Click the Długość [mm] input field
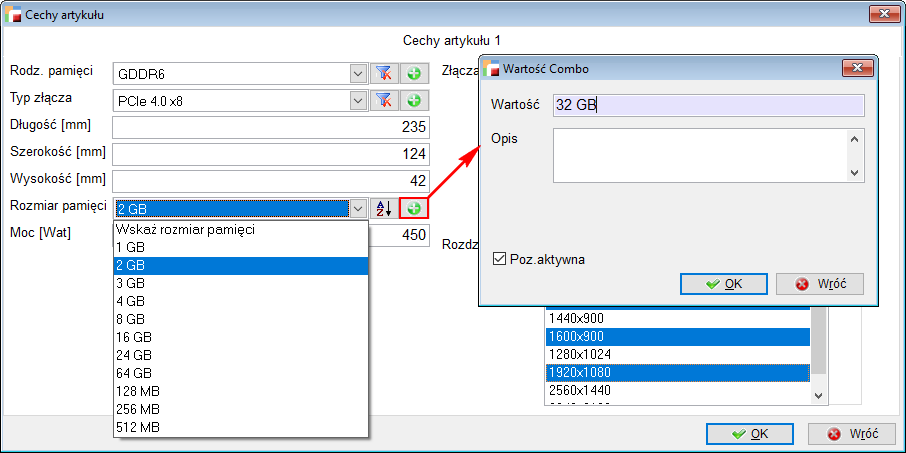 pyautogui.click(x=270, y=127)
